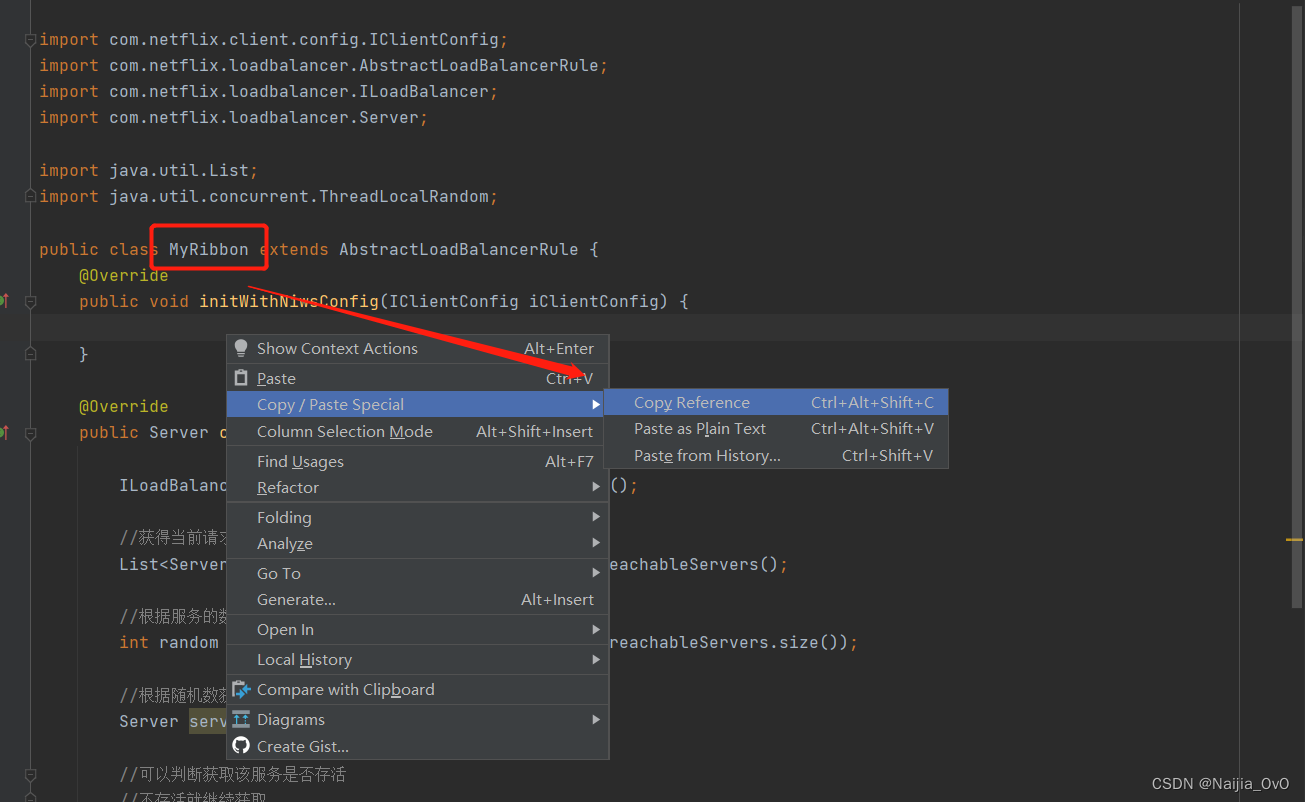The image size is (1305, 802).
Task: Toggle the fold marker by the bottom comment block
Action: coord(30,775)
